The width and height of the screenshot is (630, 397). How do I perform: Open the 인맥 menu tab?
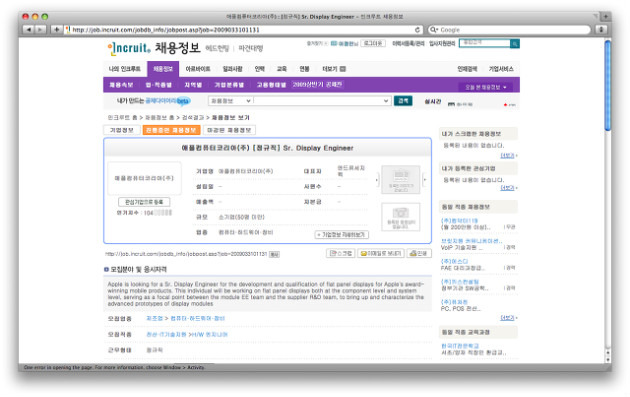click(260, 69)
